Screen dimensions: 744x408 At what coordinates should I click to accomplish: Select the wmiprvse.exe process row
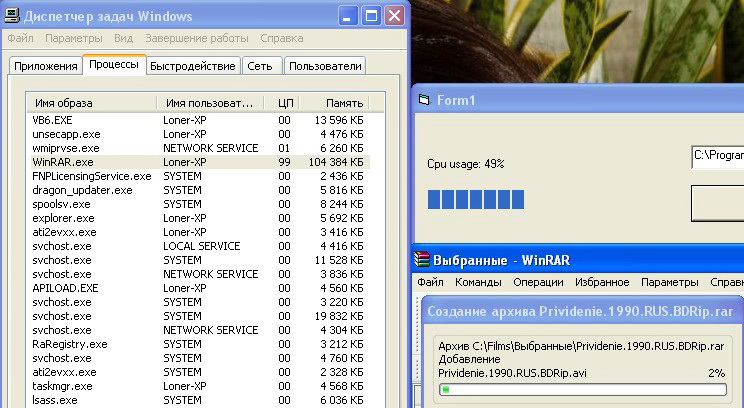pyautogui.click(x=200, y=148)
